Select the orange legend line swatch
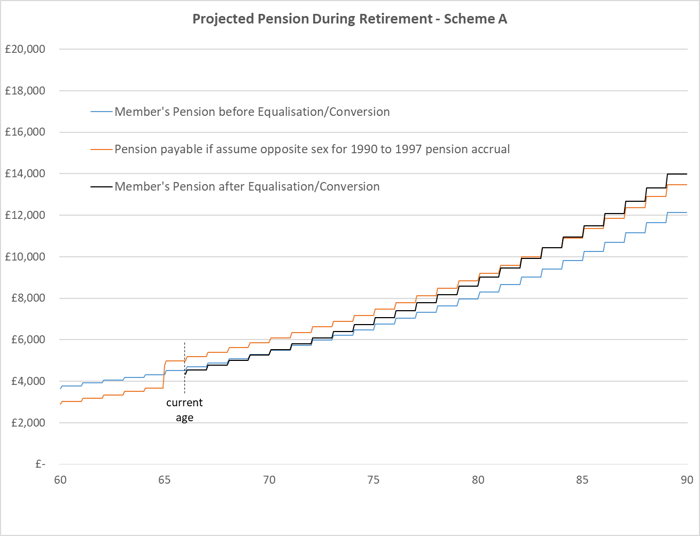Viewport: 700px width, 536px height. pyautogui.click(x=101, y=149)
